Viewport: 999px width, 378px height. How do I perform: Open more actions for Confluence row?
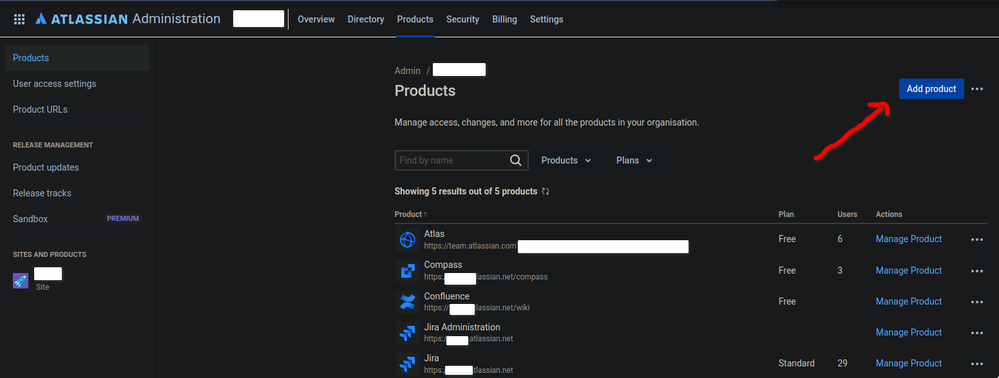977,302
